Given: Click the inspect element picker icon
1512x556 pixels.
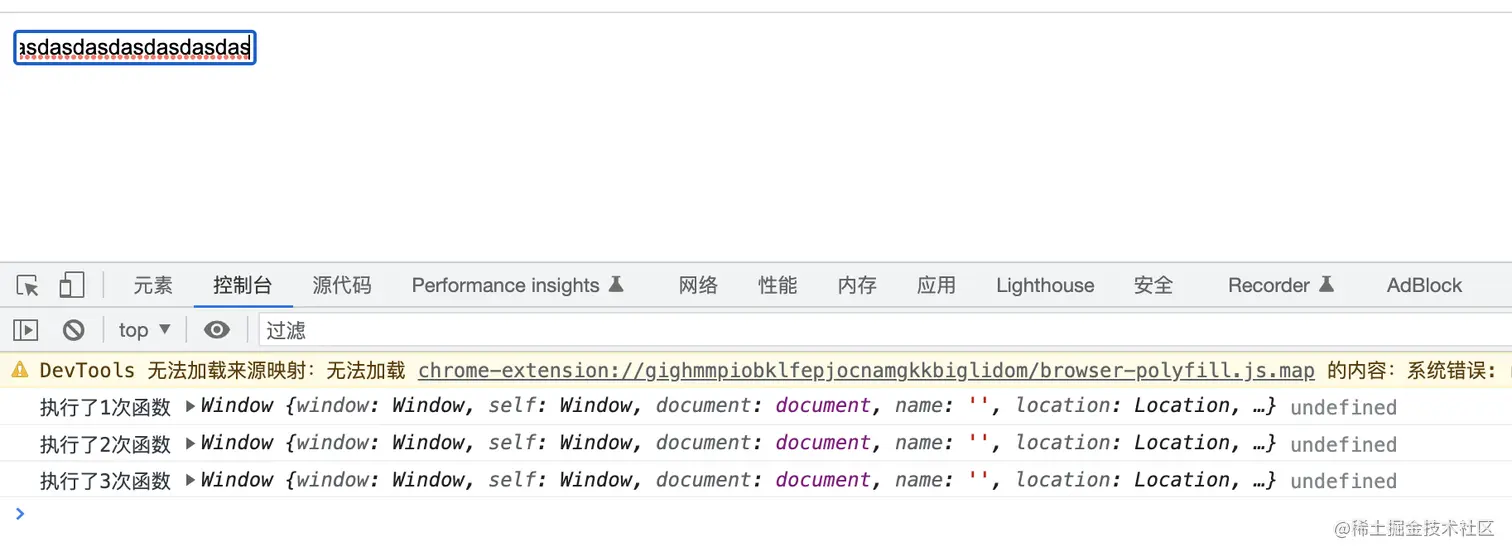Looking at the screenshot, I should coord(28,286).
